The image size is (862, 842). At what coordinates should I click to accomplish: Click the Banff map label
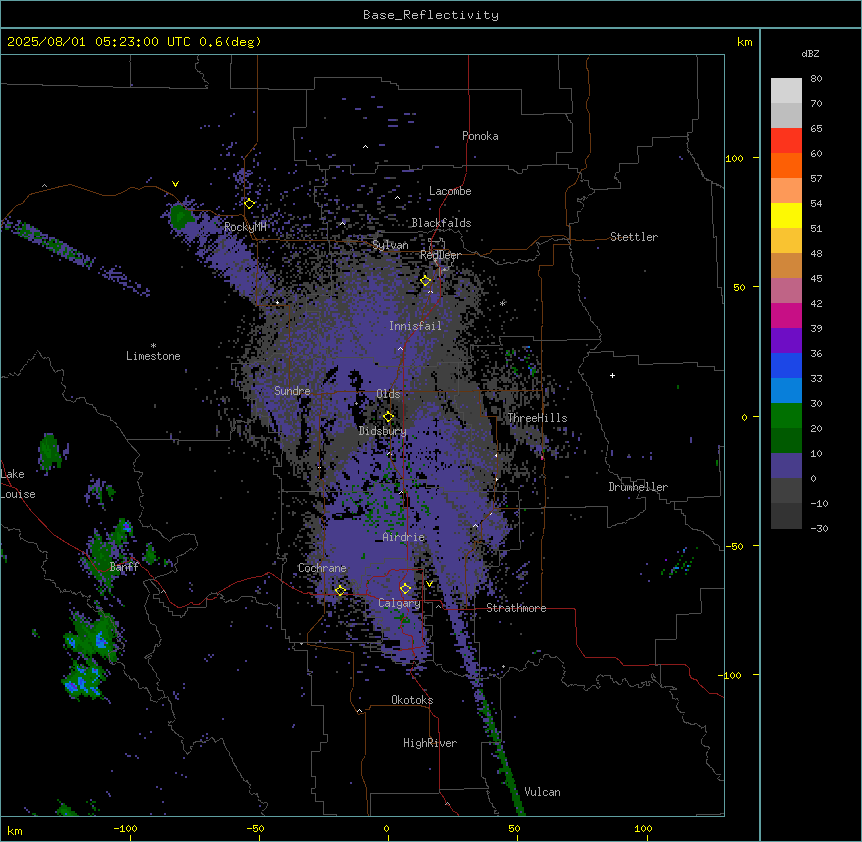[x=124, y=567]
